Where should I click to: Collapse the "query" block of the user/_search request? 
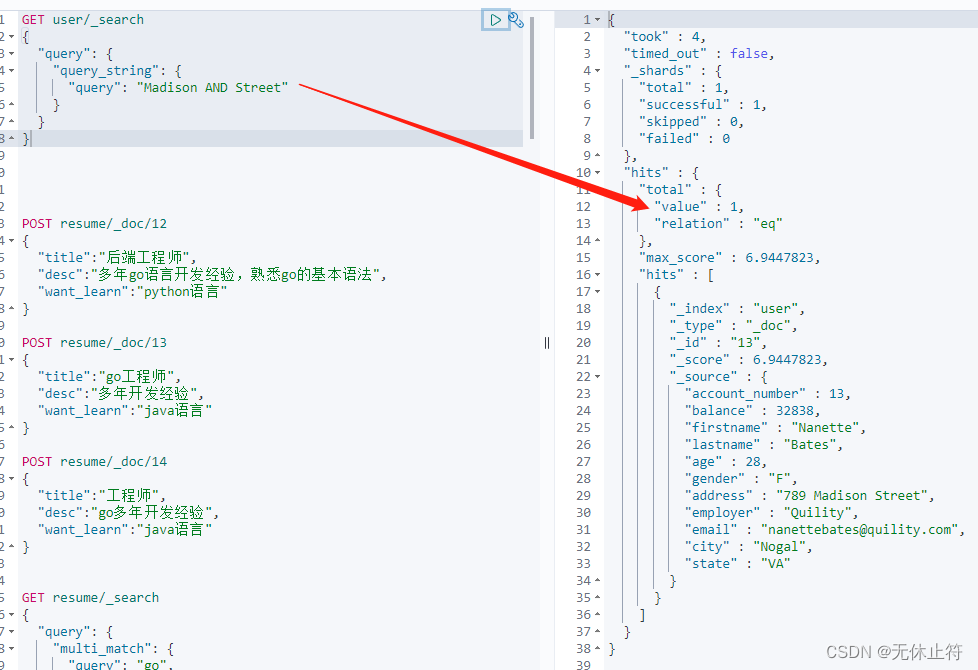(11, 54)
